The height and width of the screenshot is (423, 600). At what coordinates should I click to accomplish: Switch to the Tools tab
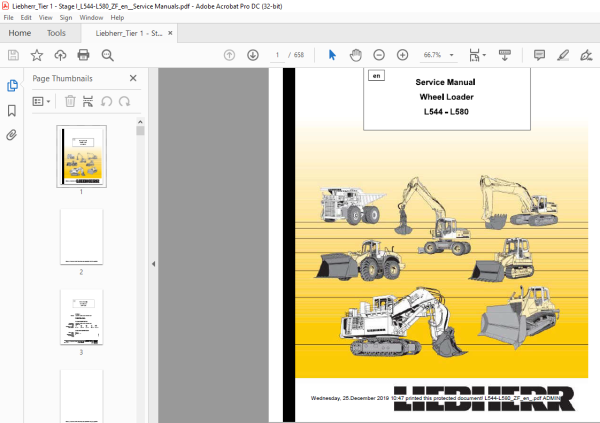click(x=56, y=33)
